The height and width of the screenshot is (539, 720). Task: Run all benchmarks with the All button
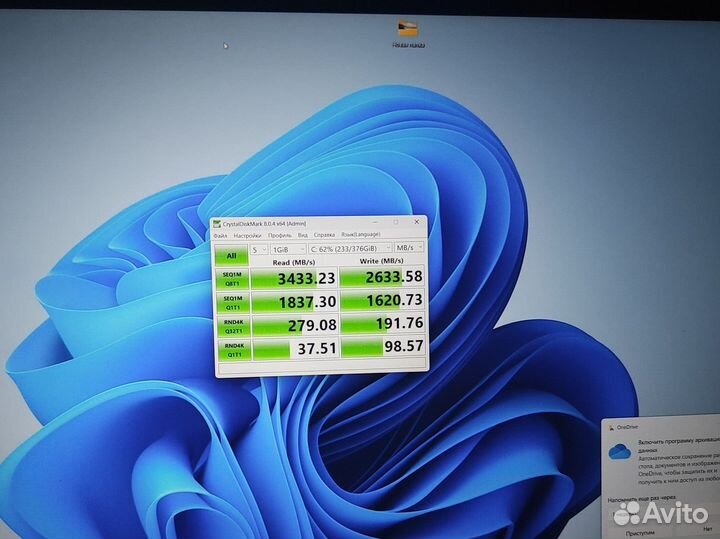(231, 255)
